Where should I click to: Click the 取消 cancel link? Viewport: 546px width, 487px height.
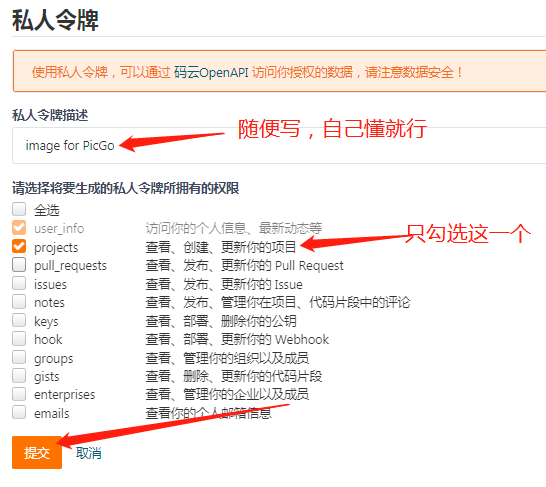tap(89, 453)
